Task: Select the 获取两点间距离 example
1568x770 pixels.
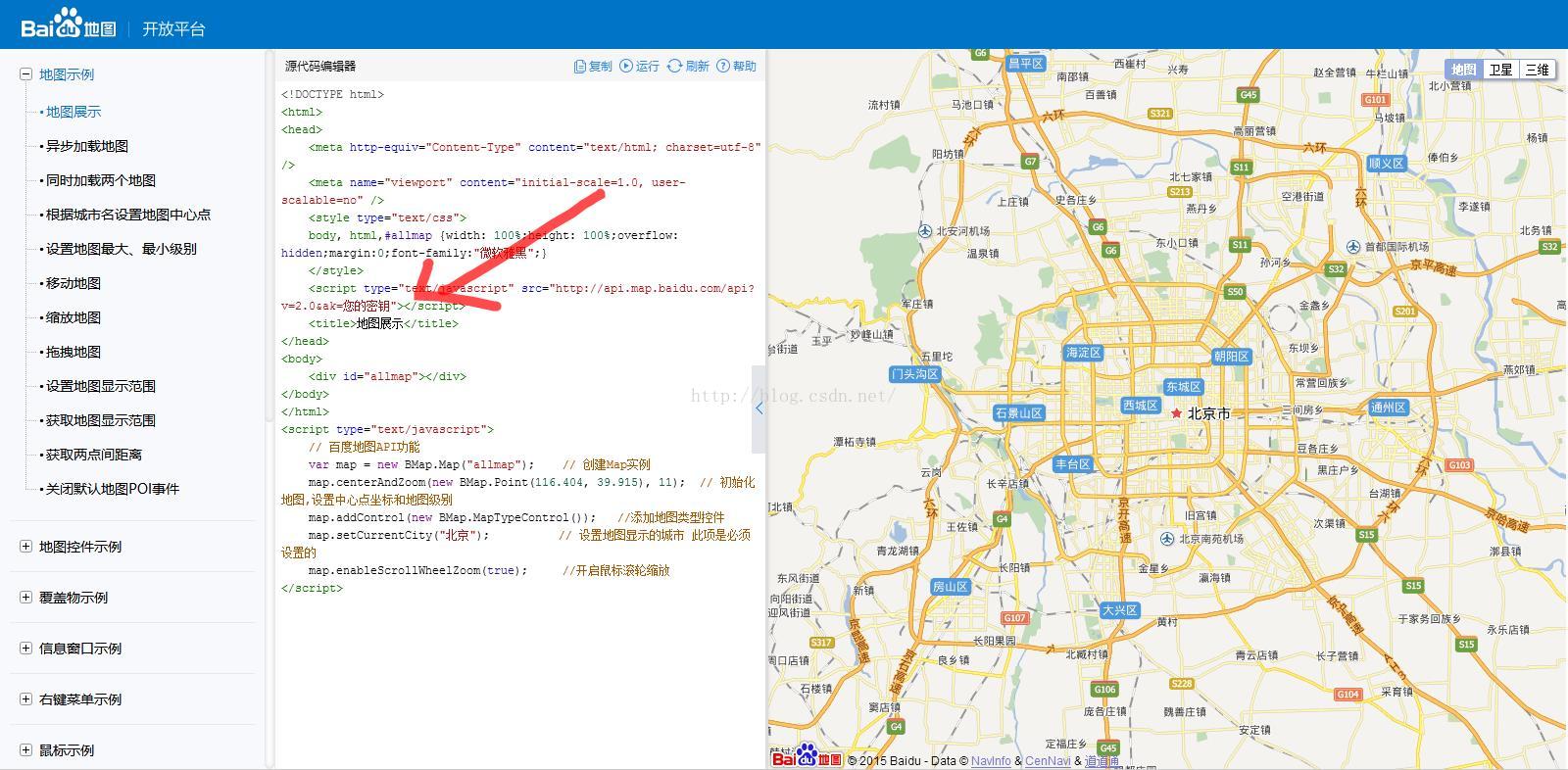Action: click(94, 455)
